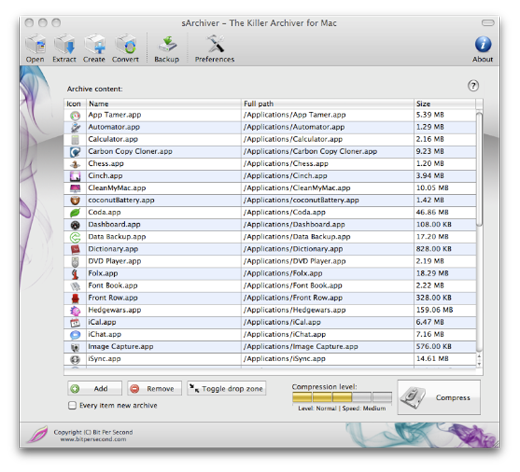Click the Dashboard.app icon

(75, 225)
